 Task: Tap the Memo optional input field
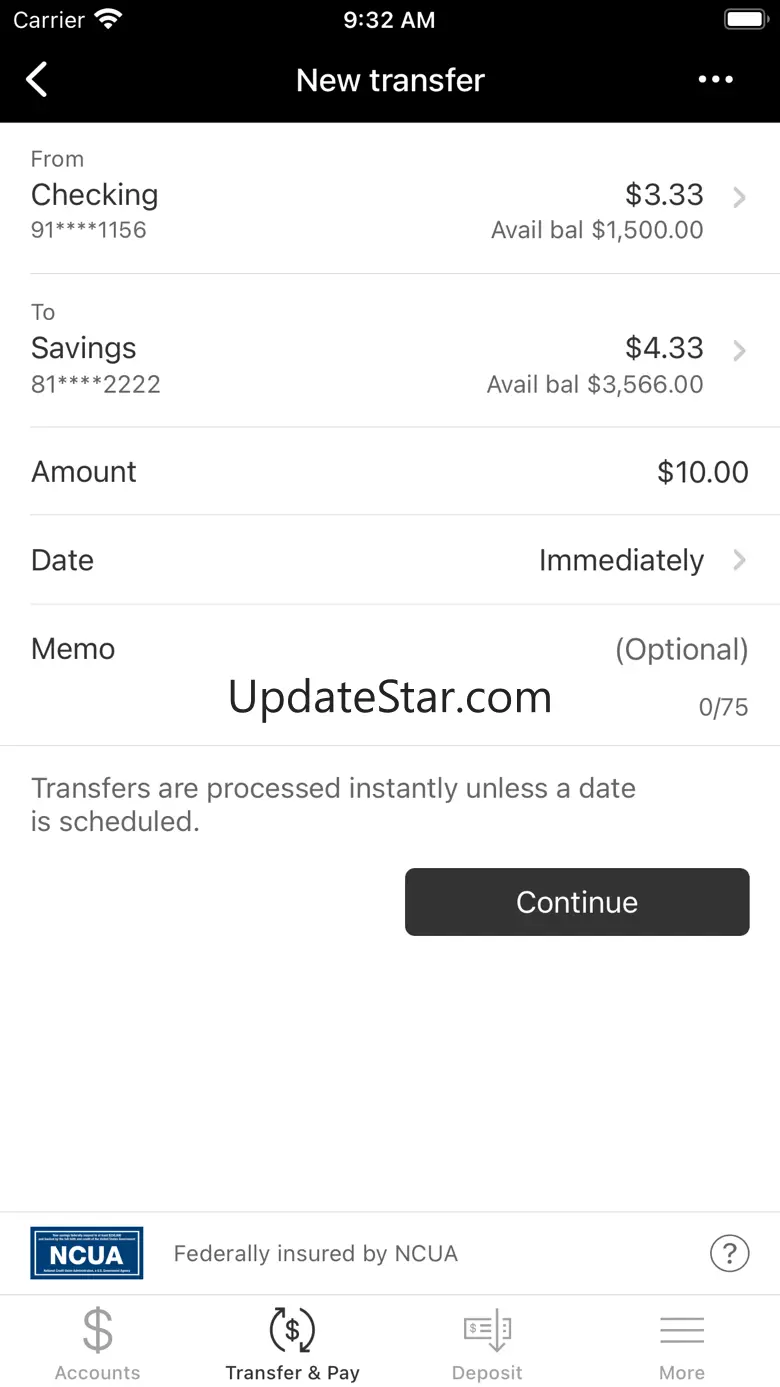pos(390,676)
